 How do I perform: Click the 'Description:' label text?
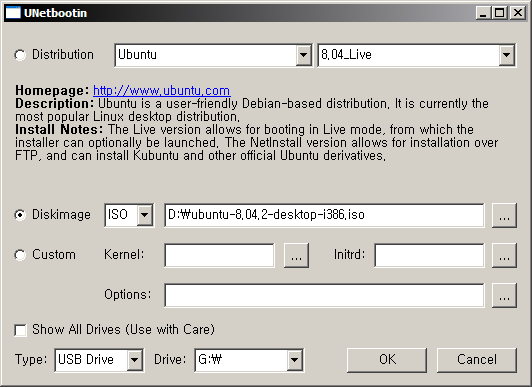click(54, 103)
